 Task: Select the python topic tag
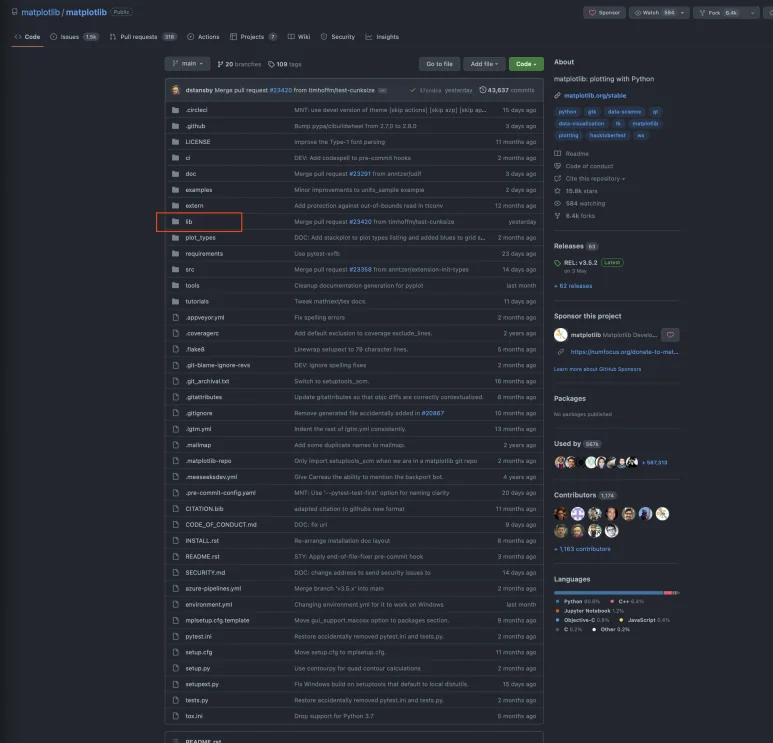[x=567, y=112]
